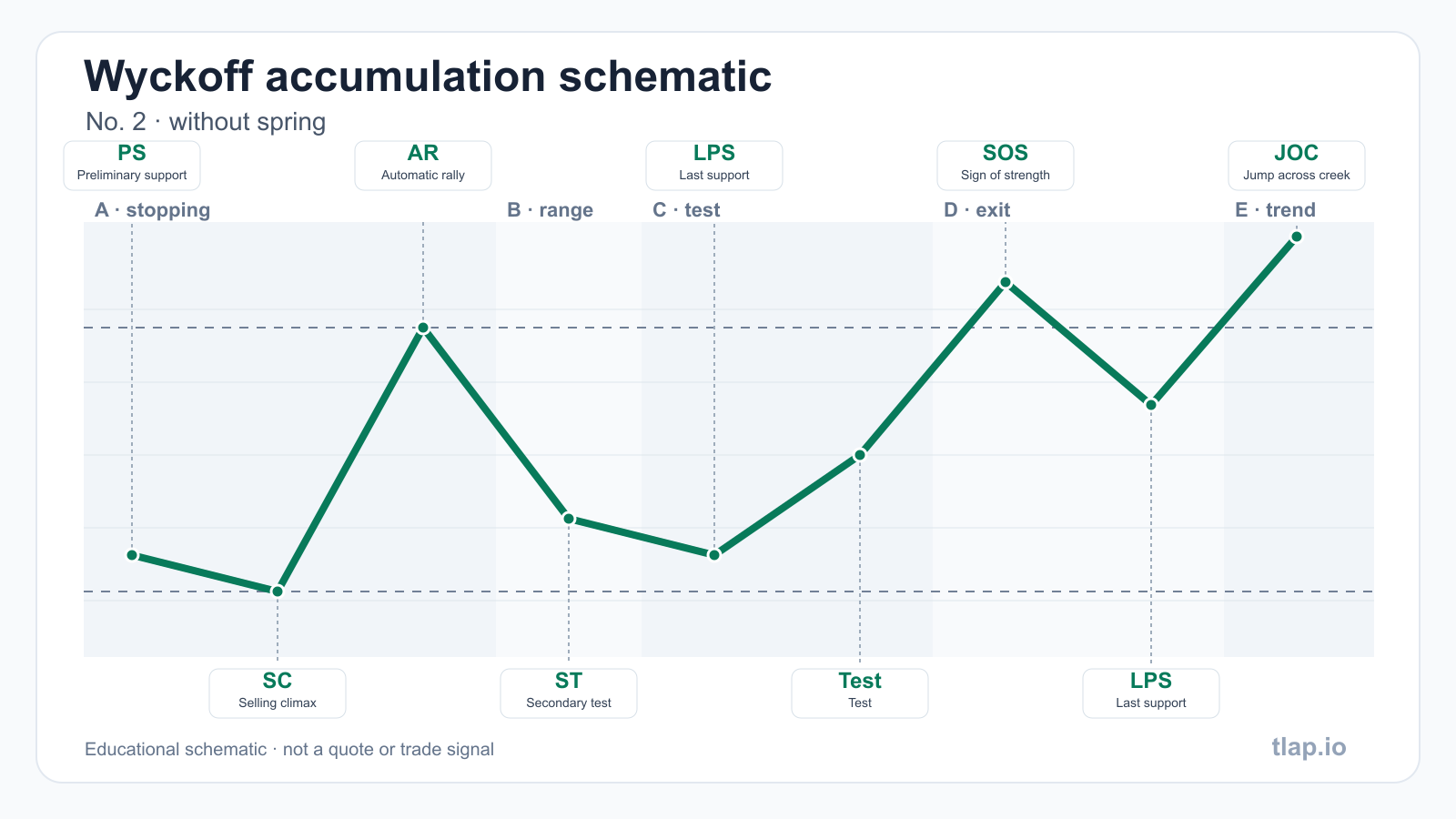The height and width of the screenshot is (819, 1456).
Task: Select the ST Secondary test label
Action: tap(569, 693)
